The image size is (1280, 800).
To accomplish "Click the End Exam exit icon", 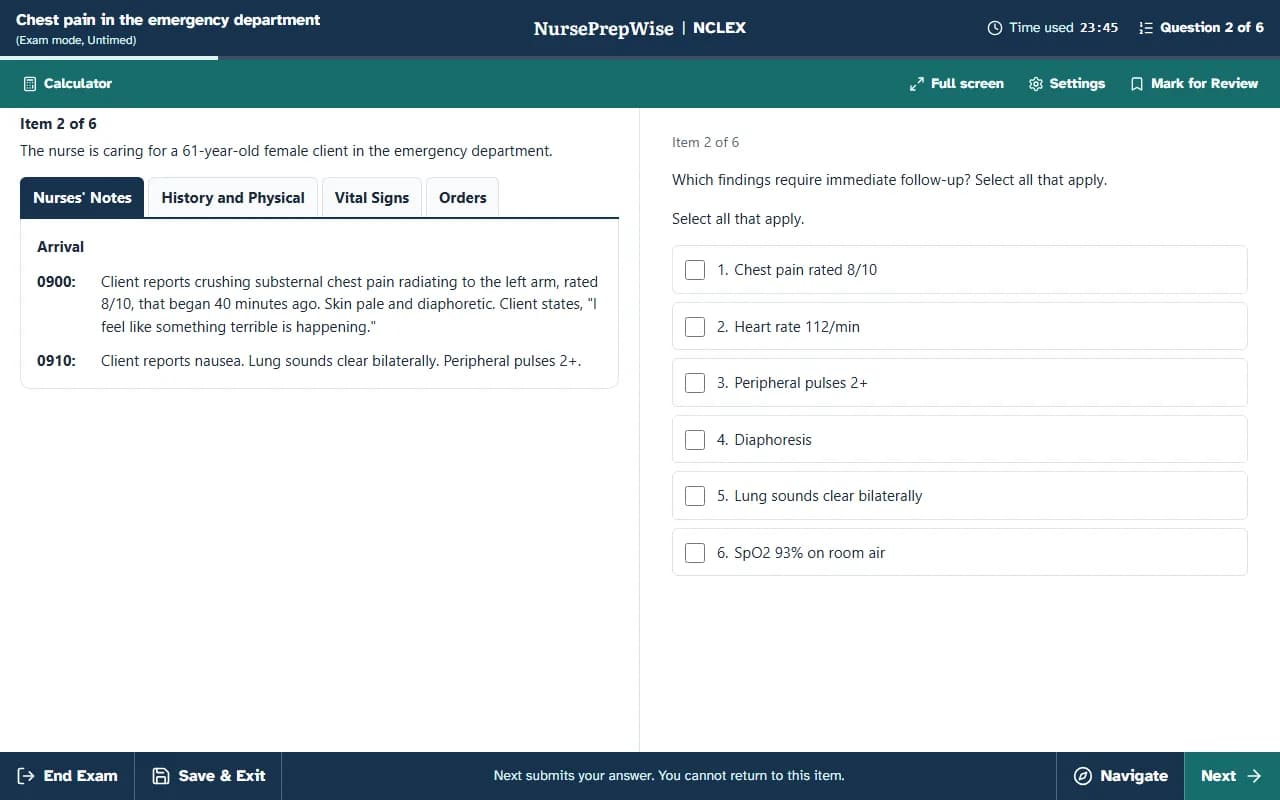I will coord(26,776).
